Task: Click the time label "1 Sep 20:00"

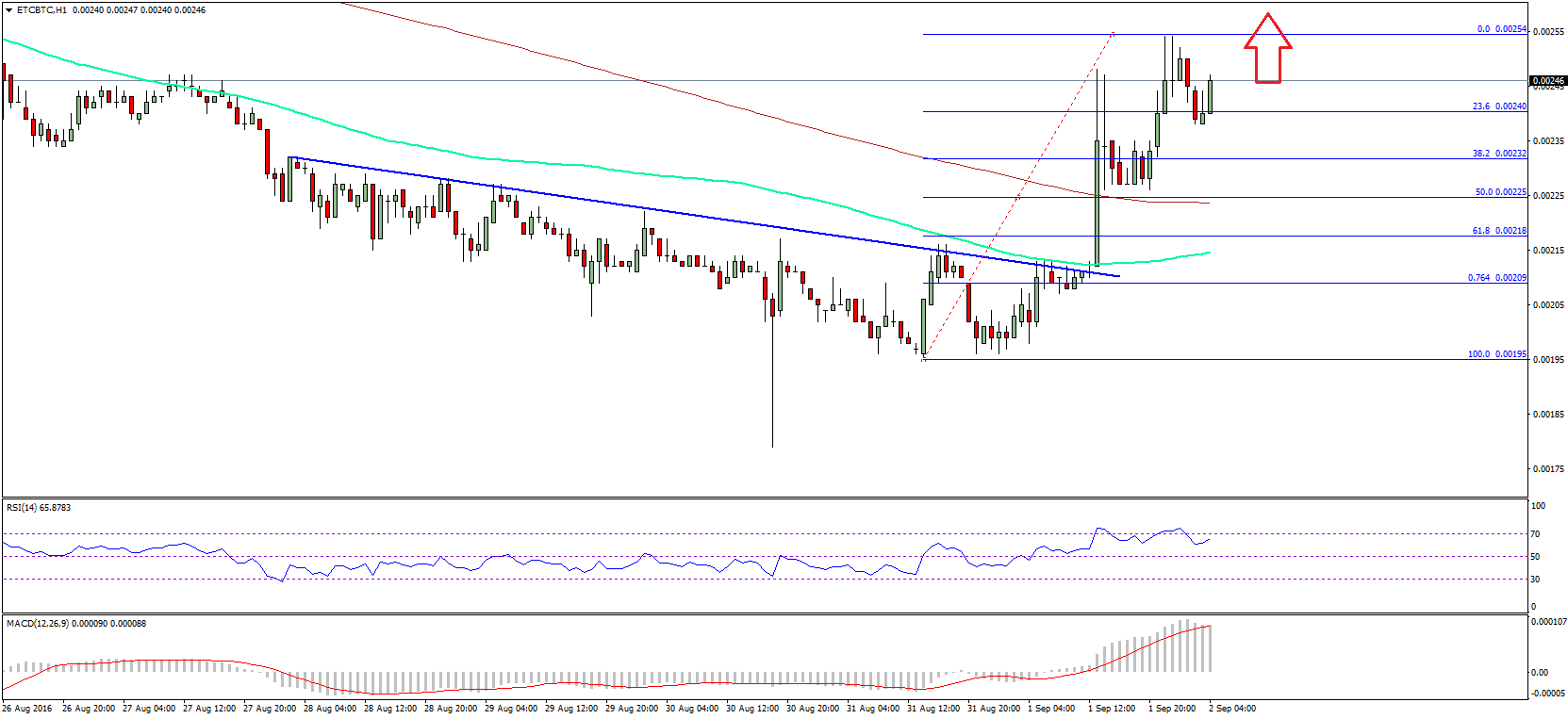Action: click(x=1172, y=709)
